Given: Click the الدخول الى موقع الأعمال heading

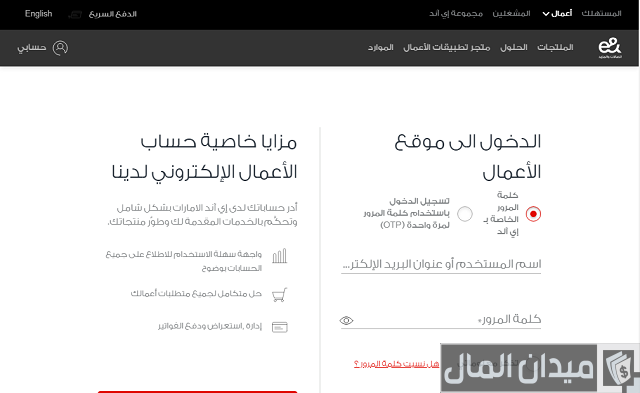Looking at the screenshot, I should (x=468, y=157).
